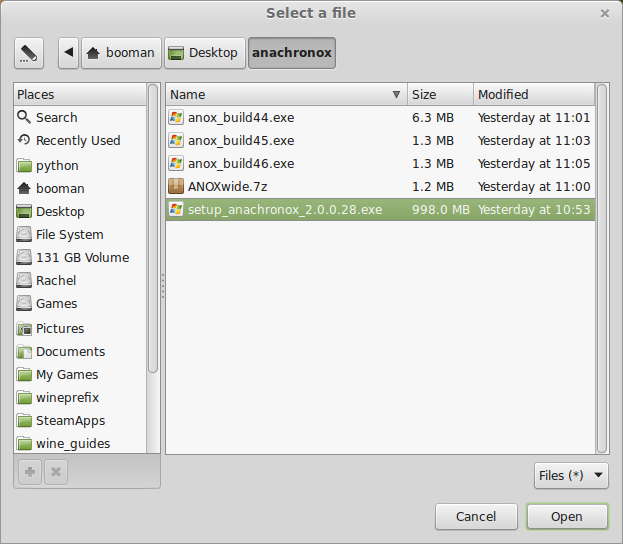Select anox_build46.exe file

point(380,164)
